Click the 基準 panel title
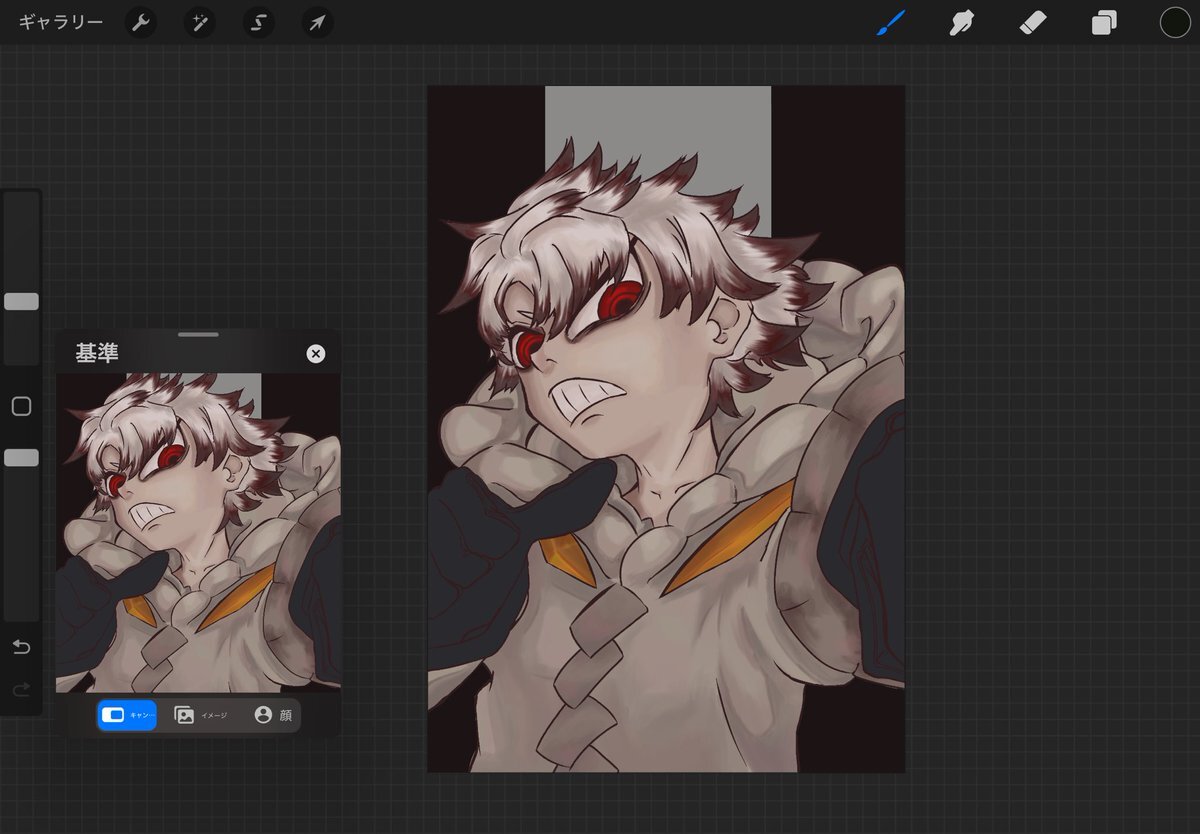This screenshot has width=1200, height=834. pyautogui.click(x=97, y=353)
